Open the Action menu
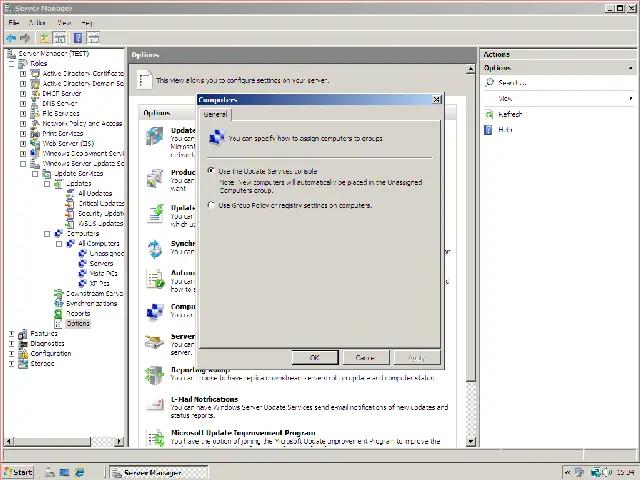Image resolution: width=640 pixels, height=480 pixels. click(37, 22)
